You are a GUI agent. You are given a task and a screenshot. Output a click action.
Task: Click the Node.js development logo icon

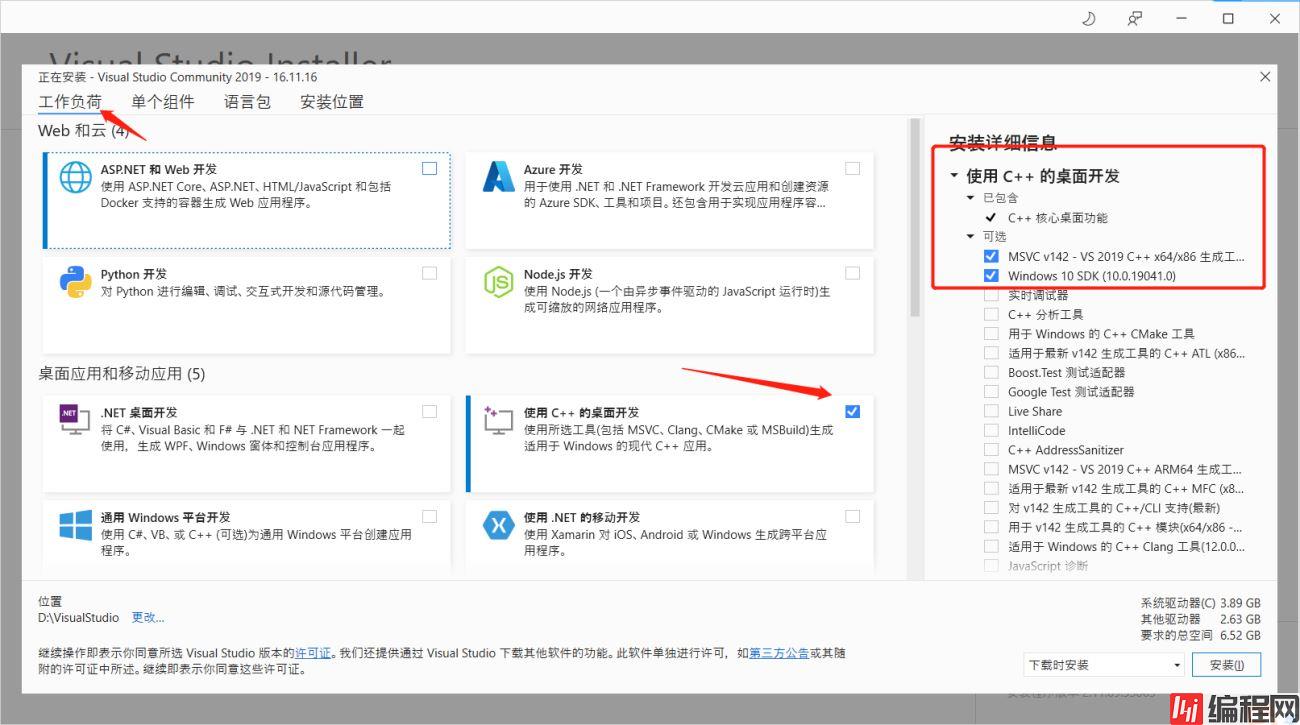pyautogui.click(x=498, y=282)
